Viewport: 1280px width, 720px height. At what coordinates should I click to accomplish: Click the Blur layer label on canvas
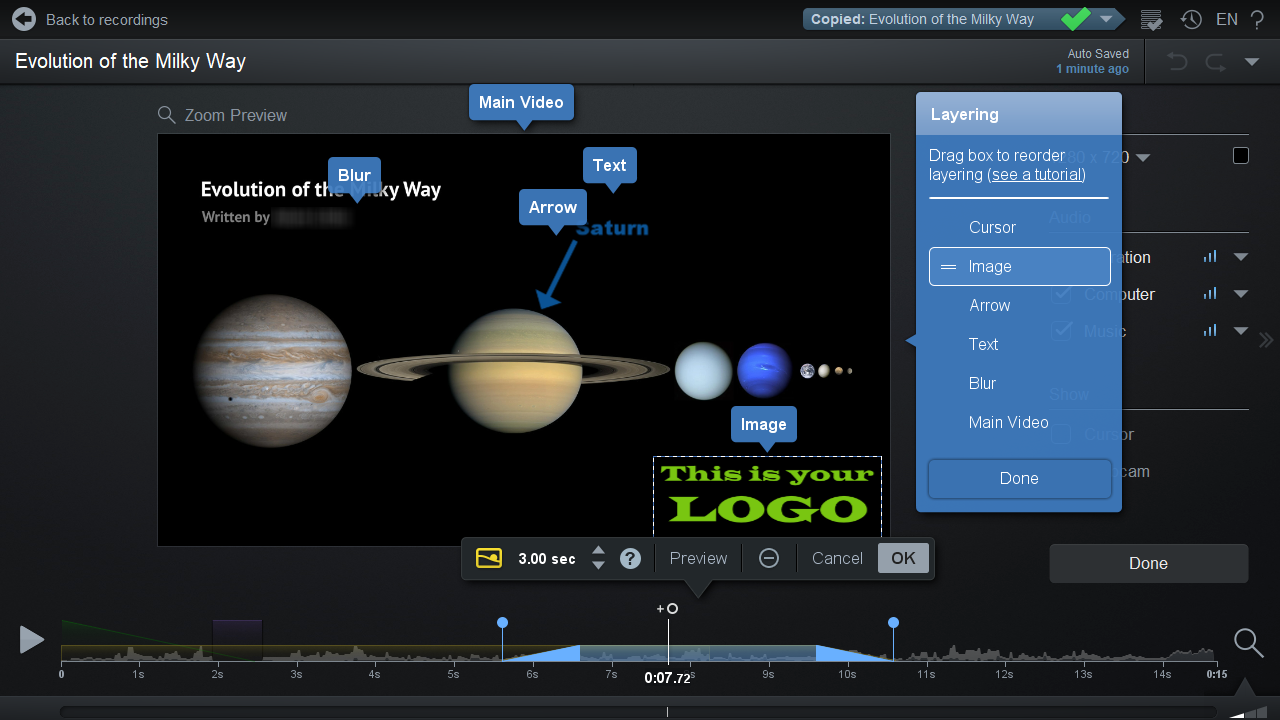click(354, 175)
